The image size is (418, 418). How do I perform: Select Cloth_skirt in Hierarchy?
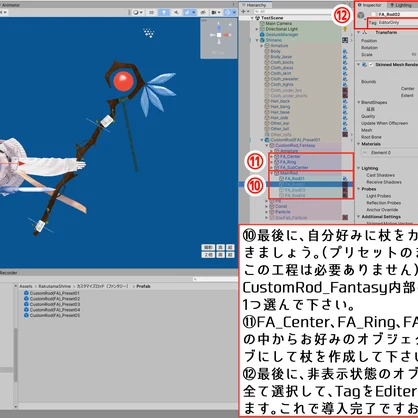tap(281, 73)
